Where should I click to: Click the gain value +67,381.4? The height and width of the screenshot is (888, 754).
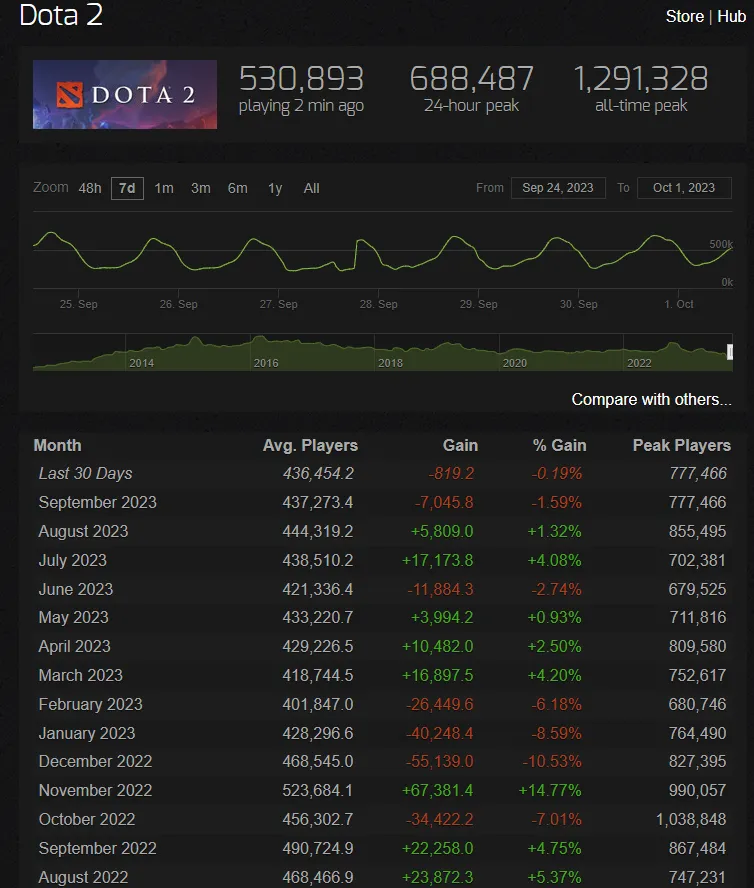tap(437, 790)
